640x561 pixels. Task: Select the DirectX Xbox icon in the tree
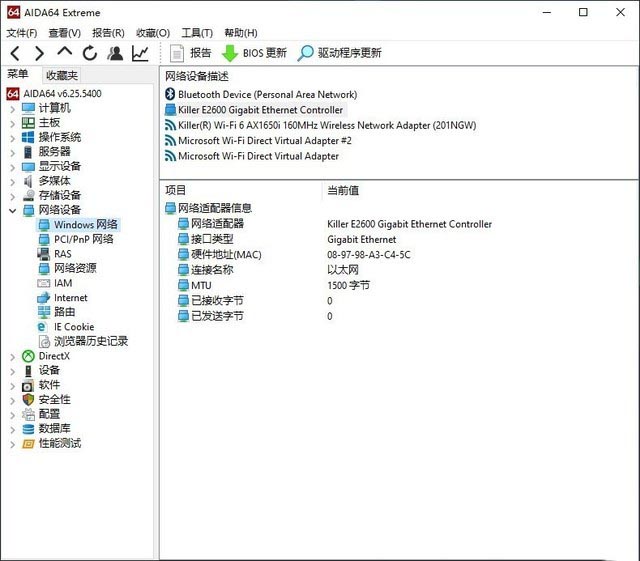coord(28,356)
